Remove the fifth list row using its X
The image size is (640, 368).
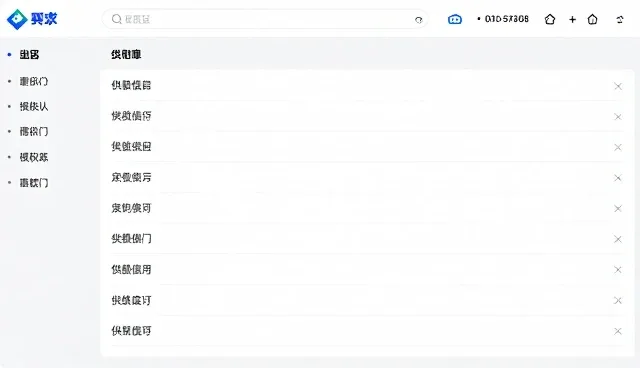click(x=618, y=208)
